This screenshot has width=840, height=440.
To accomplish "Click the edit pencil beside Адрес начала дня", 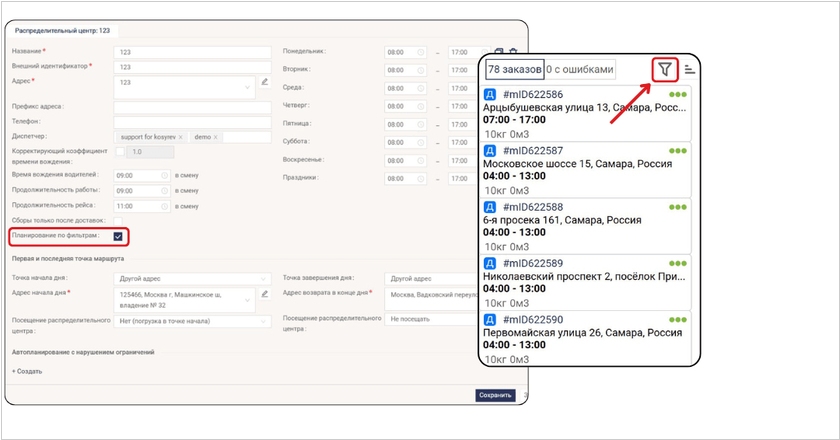I will click(265, 294).
